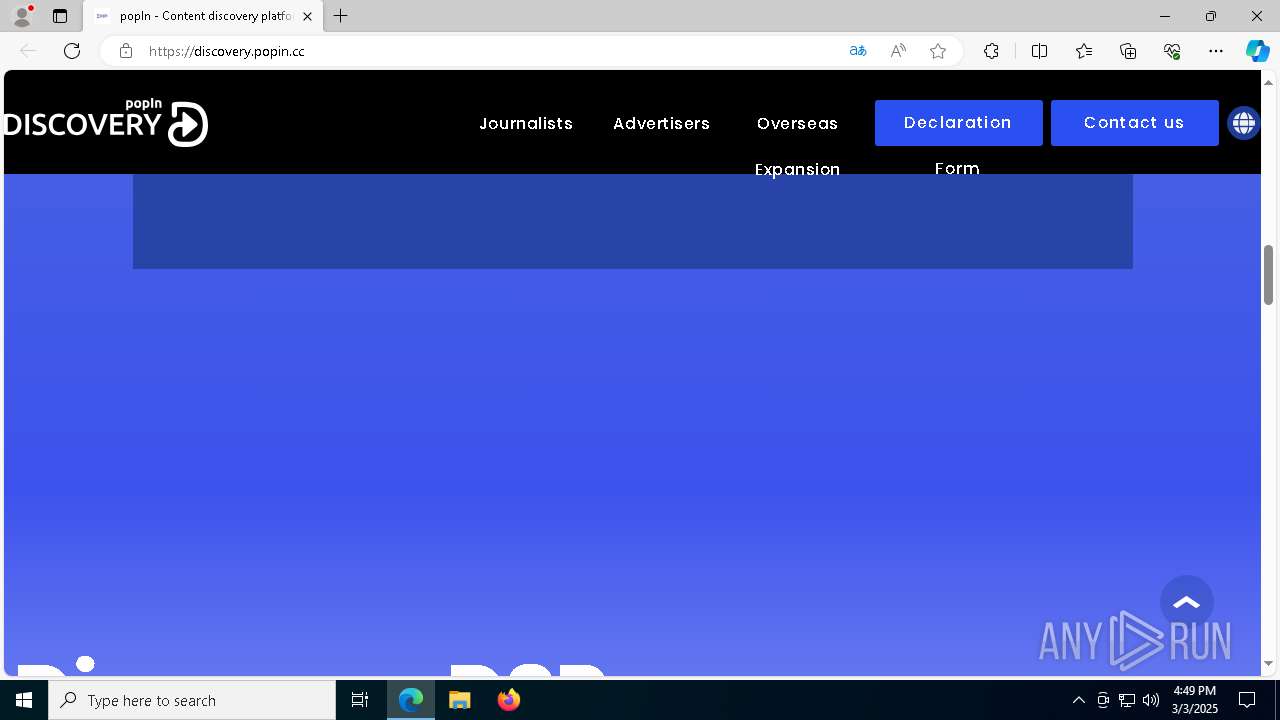This screenshot has width=1280, height=720.
Task: Click the popIn Discovery logo
Action: 105,123
